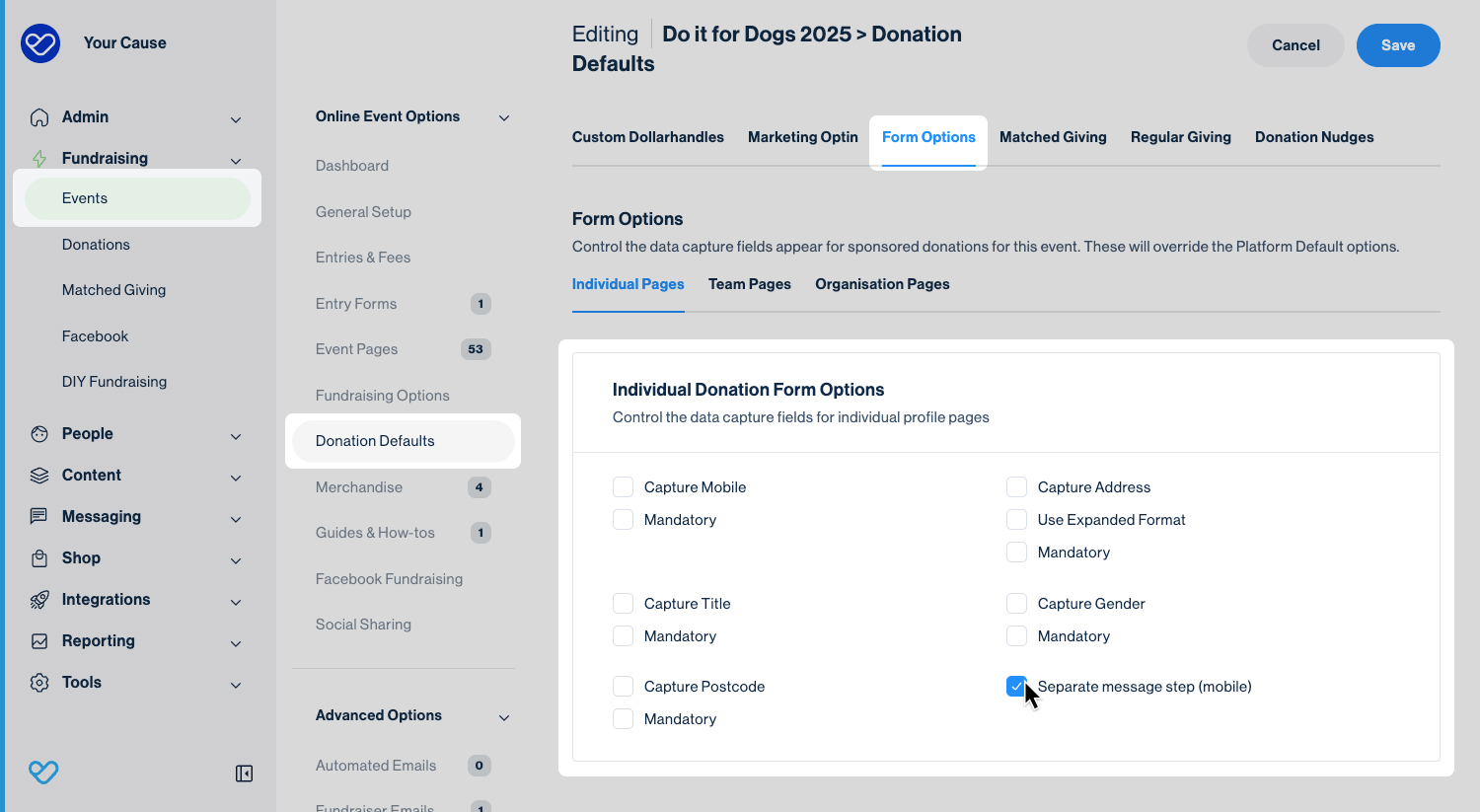Expand the Reporting menu chevron
This screenshot has width=1480, height=812.
236,643
